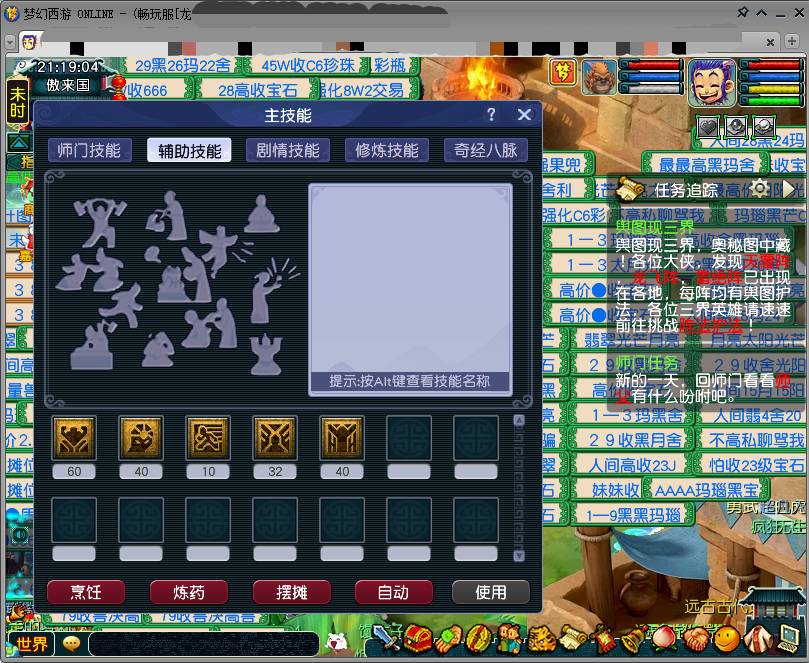Click the 摆摊 stall button
Image resolution: width=809 pixels, height=663 pixels.
point(292,592)
